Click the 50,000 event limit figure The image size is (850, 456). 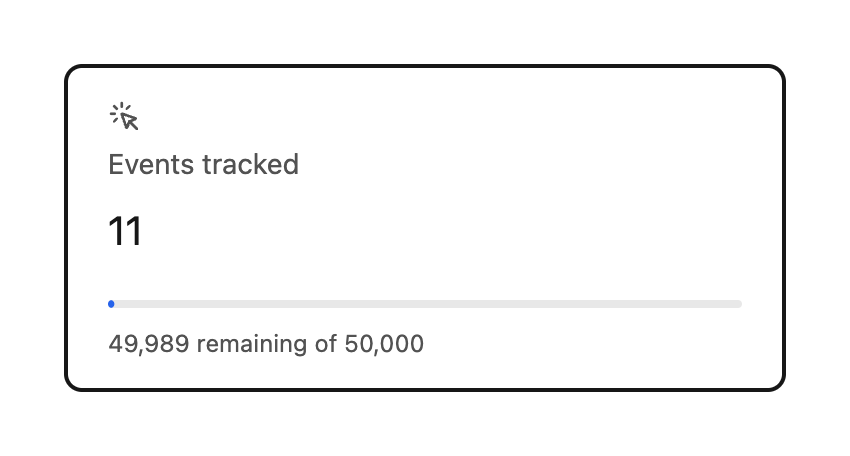point(384,345)
